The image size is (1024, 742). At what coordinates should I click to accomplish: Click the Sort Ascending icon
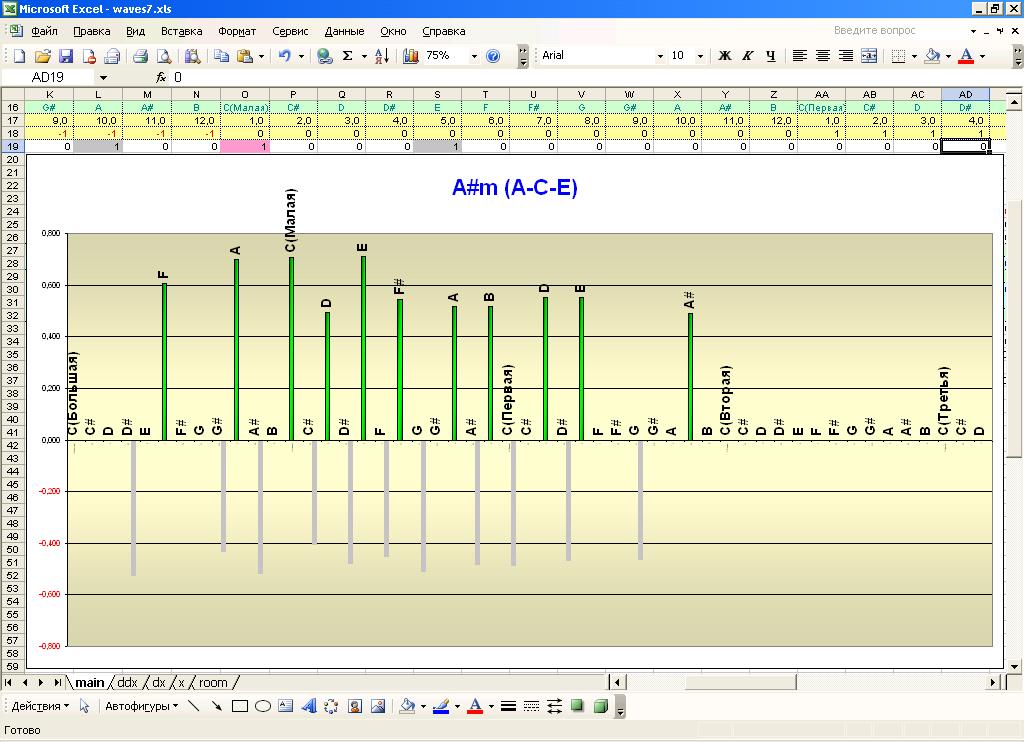pos(381,56)
